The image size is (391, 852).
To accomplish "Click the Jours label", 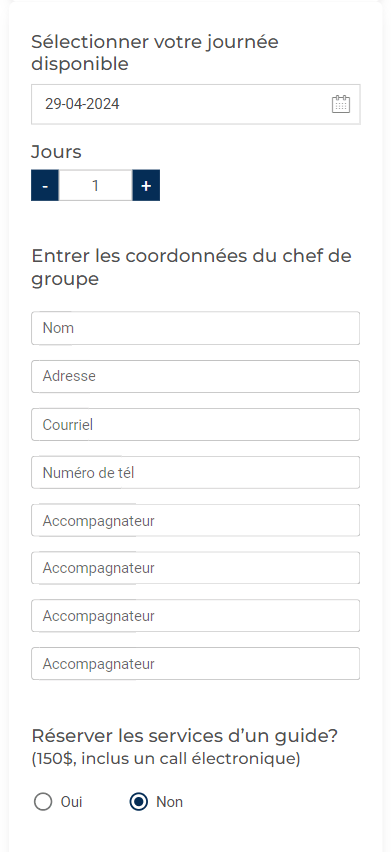I will click(56, 152).
